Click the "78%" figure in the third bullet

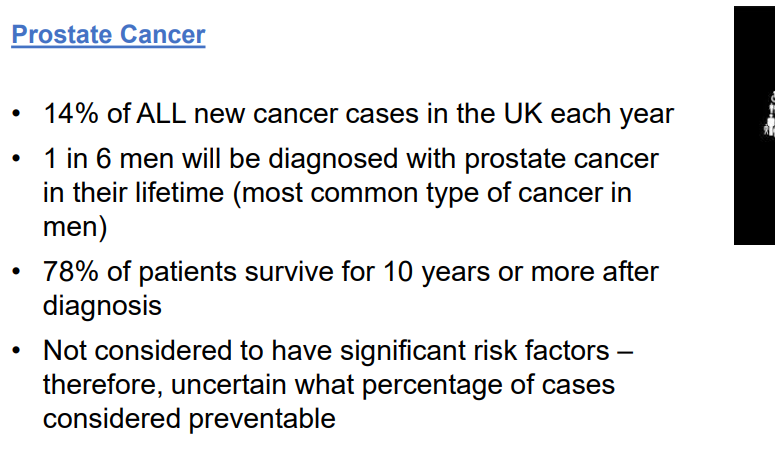point(71,272)
